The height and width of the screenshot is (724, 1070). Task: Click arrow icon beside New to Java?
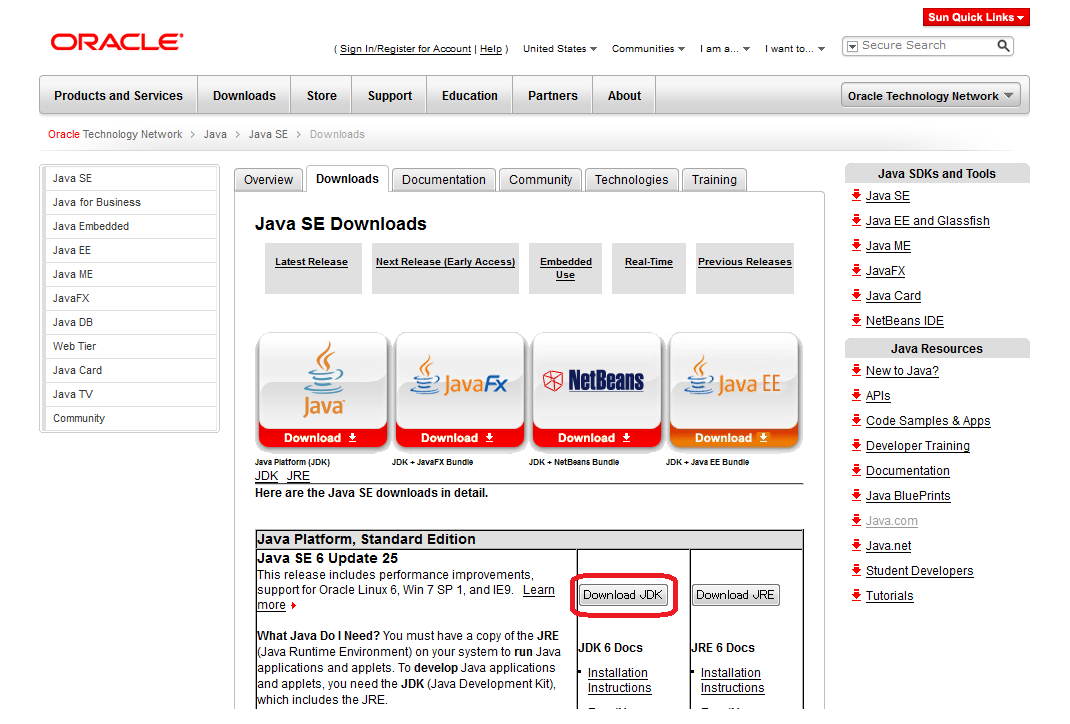tap(856, 371)
